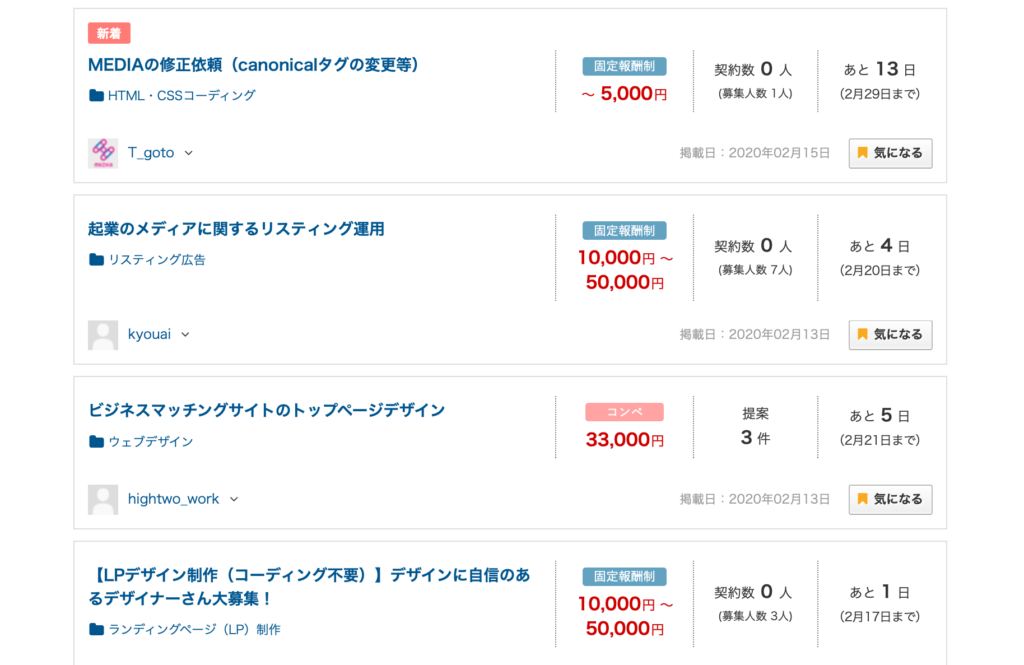
Task: Bookmark the MEDIAの修正依頼 job with 気になる
Action: click(x=890, y=153)
